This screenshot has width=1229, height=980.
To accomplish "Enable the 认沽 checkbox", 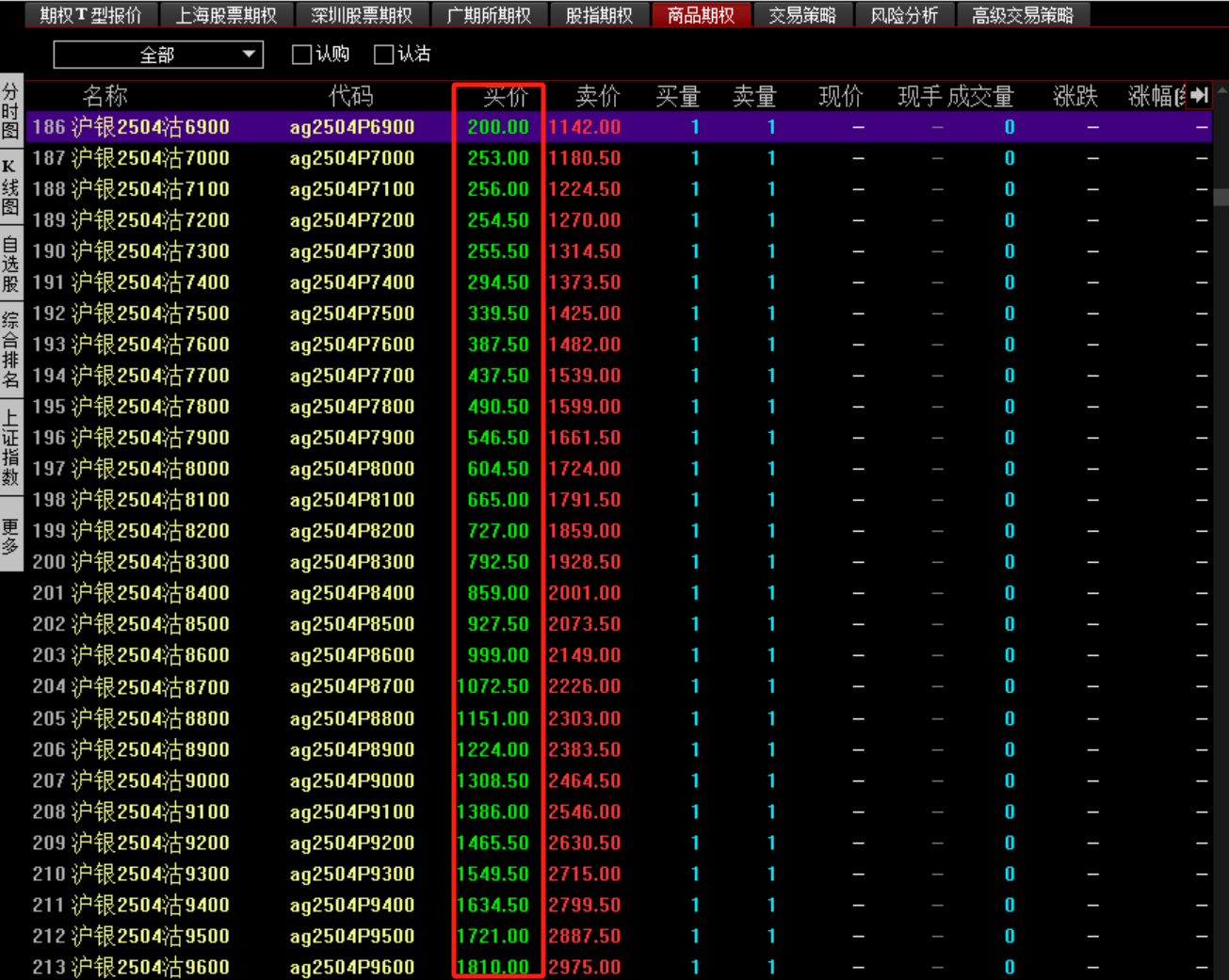I will (x=383, y=55).
